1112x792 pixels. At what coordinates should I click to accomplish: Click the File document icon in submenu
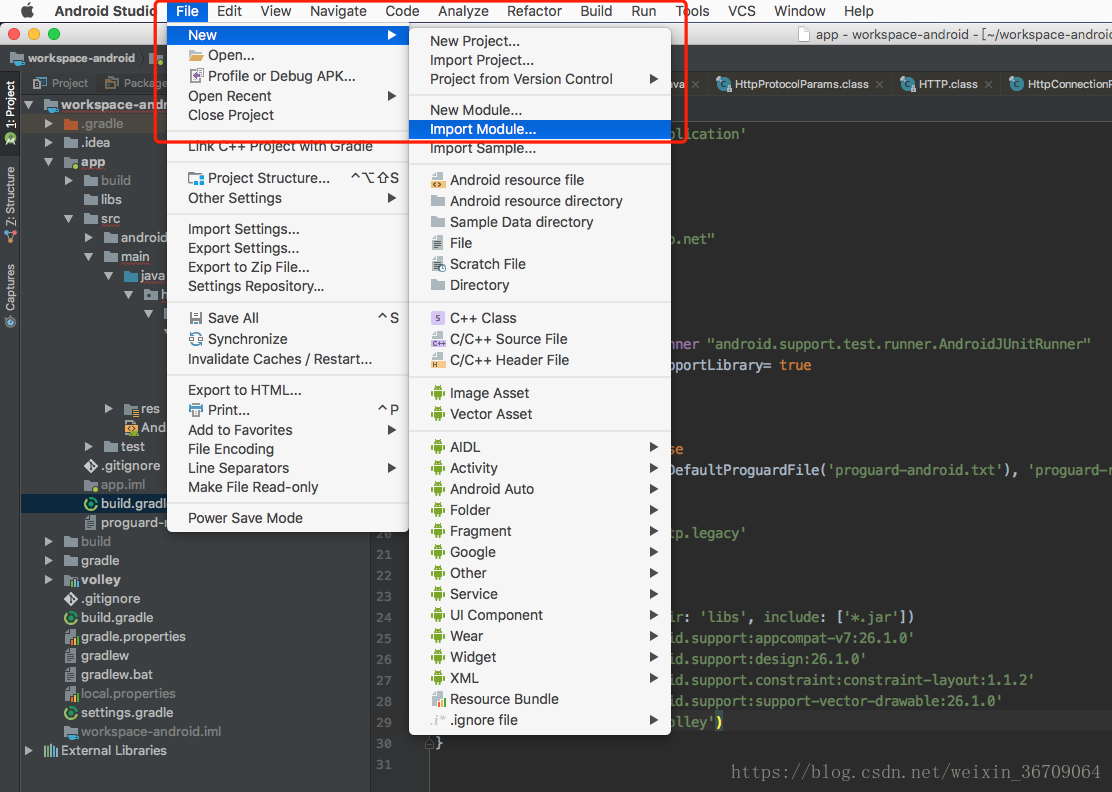[438, 243]
